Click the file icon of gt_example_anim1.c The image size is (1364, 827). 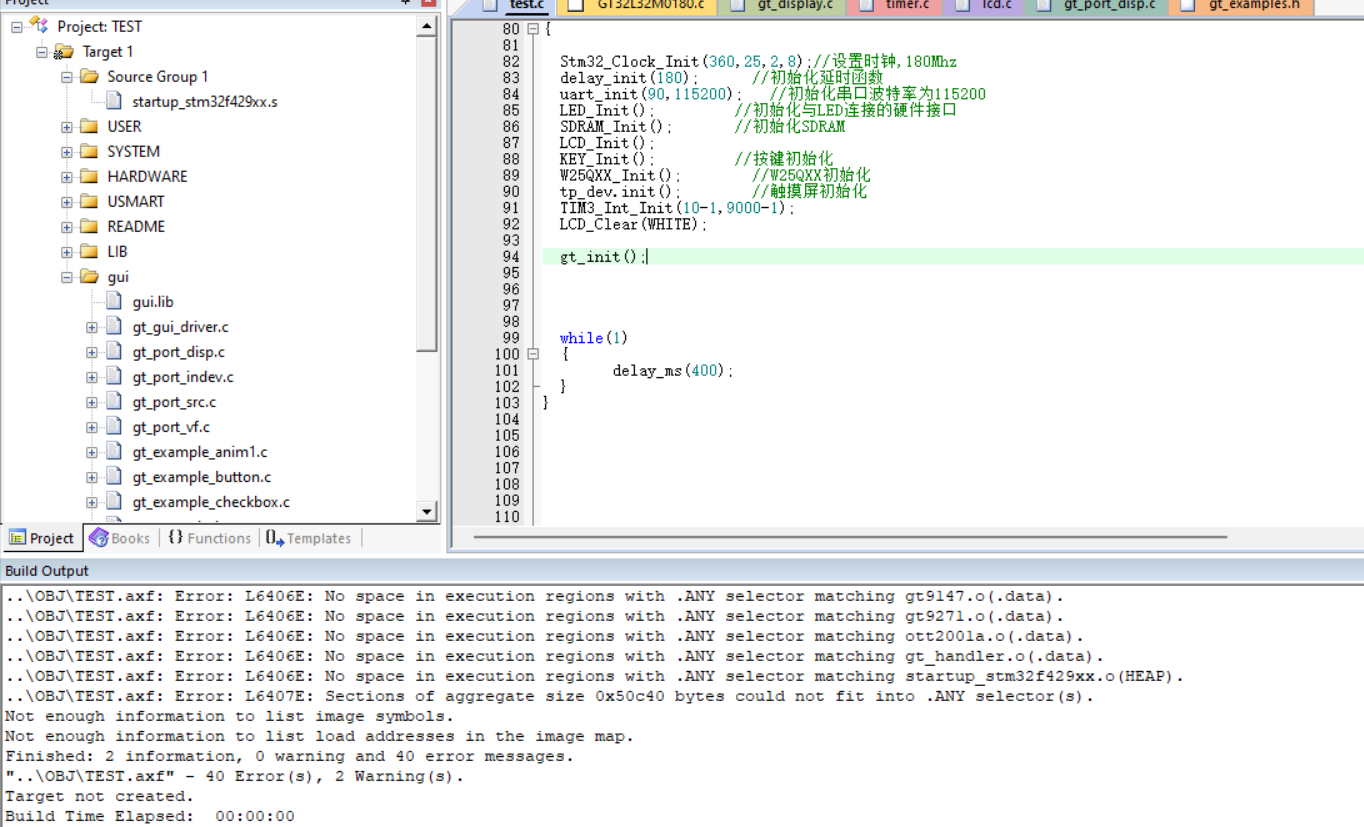click(x=114, y=451)
